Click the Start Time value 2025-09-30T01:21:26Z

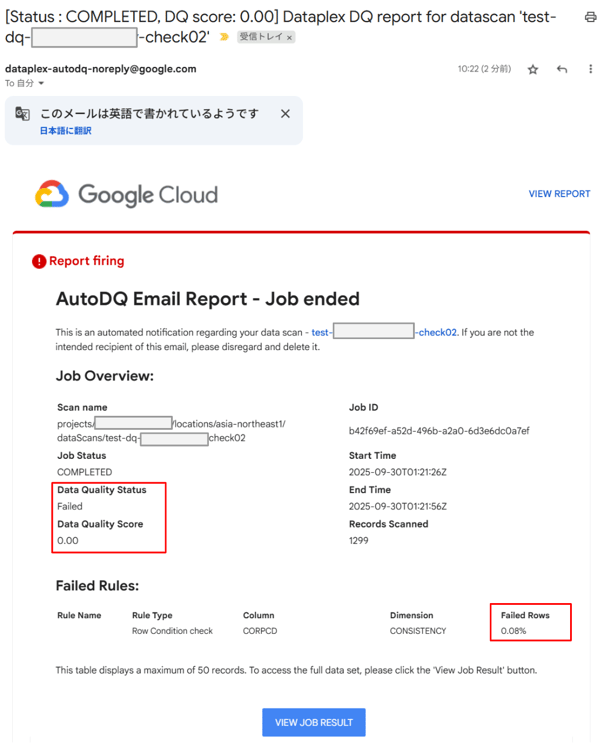tap(397, 472)
